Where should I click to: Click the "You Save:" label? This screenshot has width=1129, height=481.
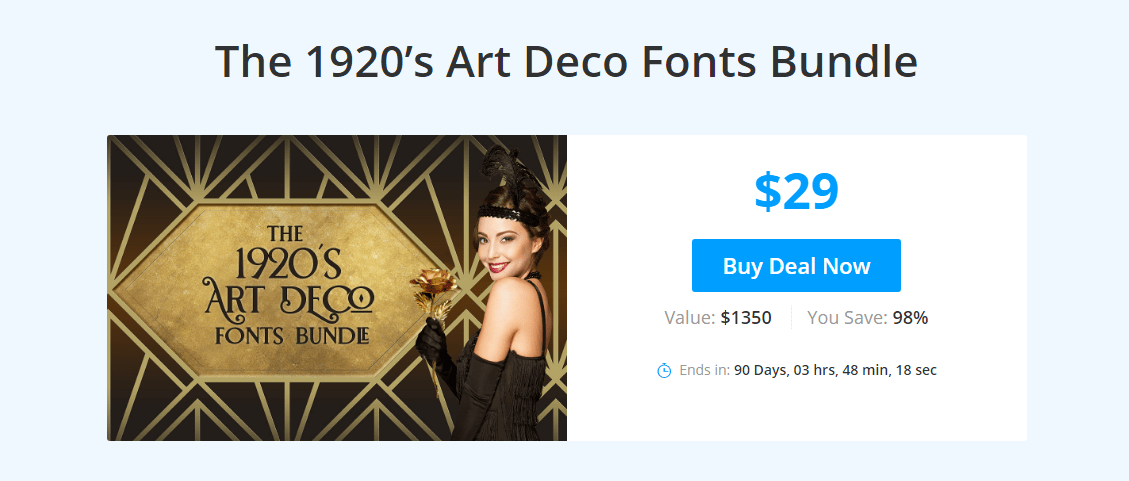pyautogui.click(x=847, y=318)
